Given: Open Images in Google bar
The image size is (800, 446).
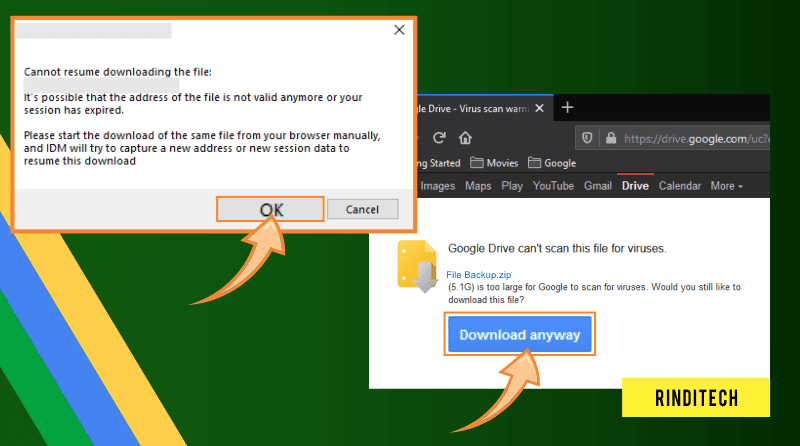Looking at the screenshot, I should pos(437,186).
